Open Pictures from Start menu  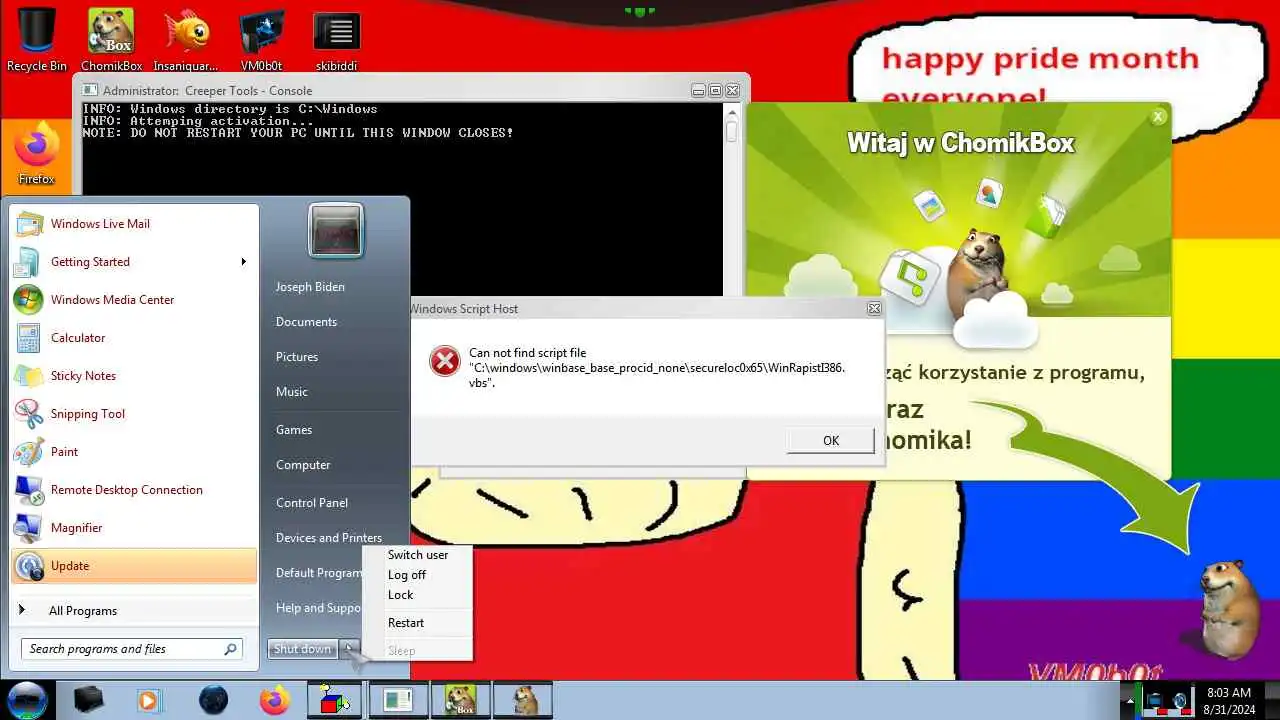[297, 357]
